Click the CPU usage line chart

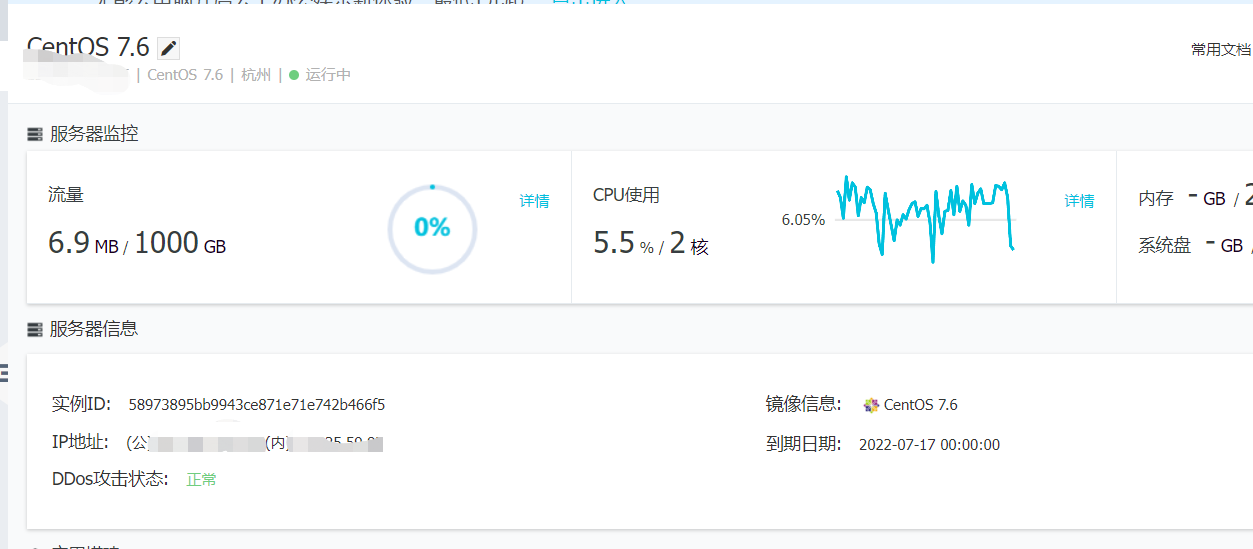[x=925, y=218]
